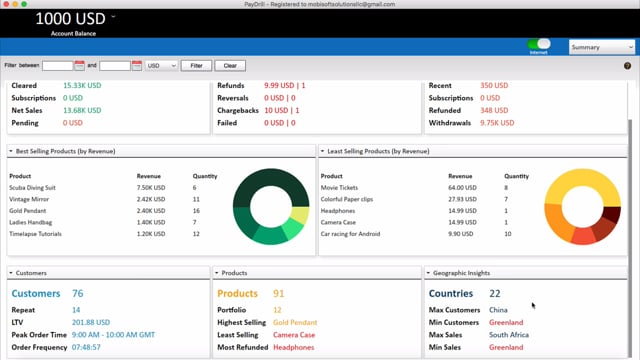Toggle the Internet switch
Image resolution: width=640 pixels, height=360 pixels.
(539, 44)
